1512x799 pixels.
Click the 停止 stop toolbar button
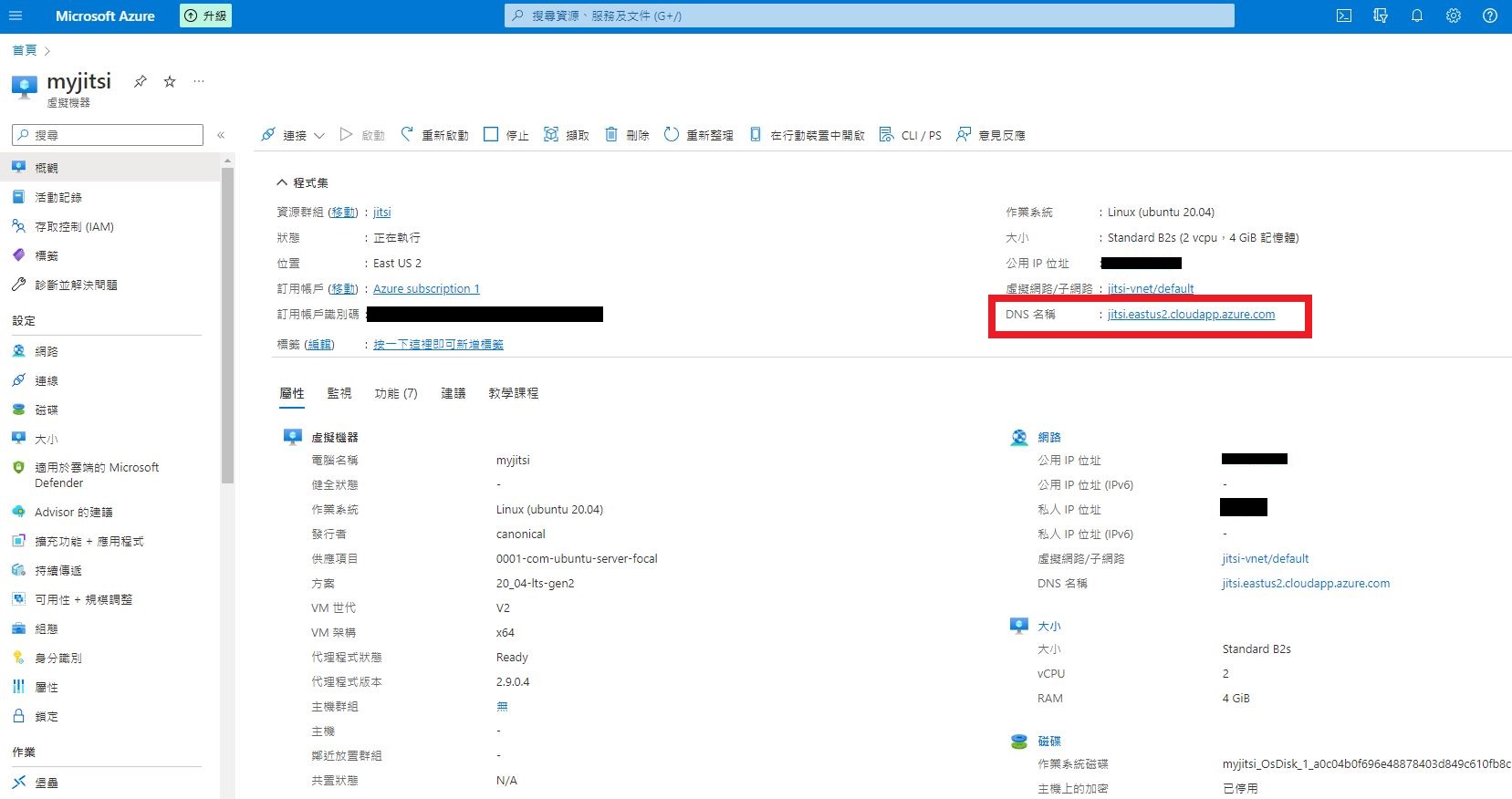(x=506, y=135)
